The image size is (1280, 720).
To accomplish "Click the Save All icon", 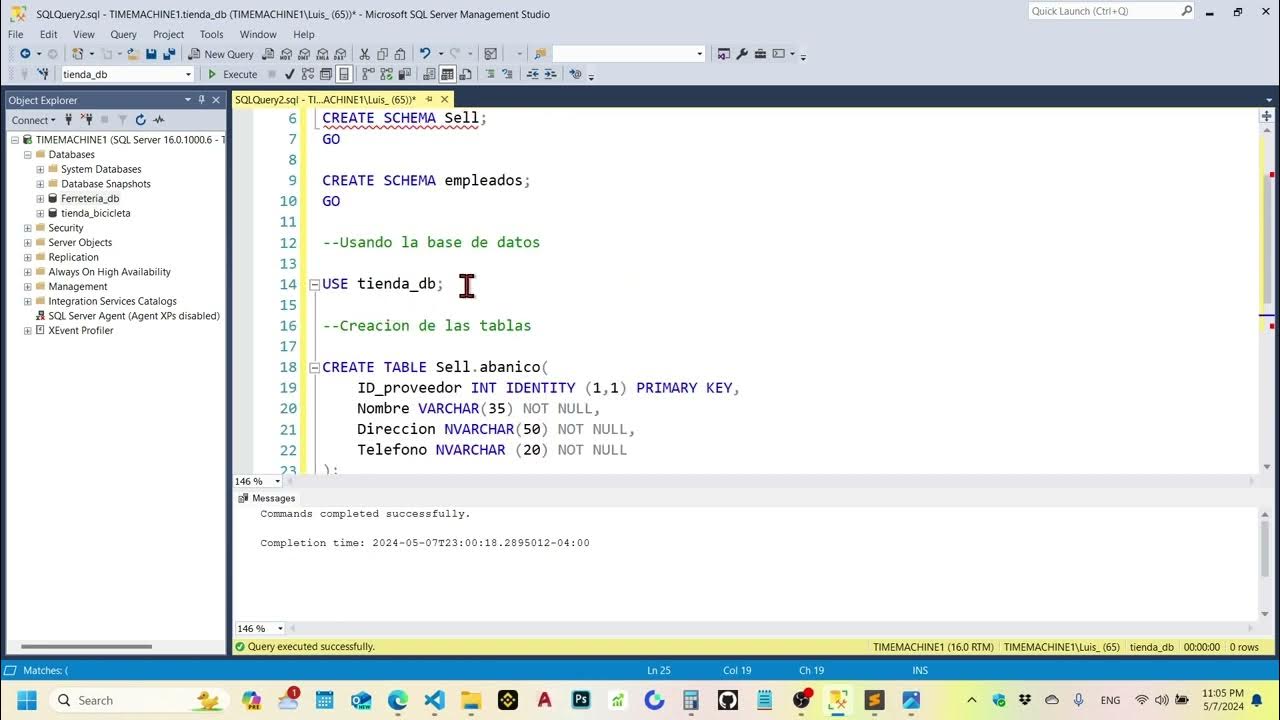I will click(169, 54).
